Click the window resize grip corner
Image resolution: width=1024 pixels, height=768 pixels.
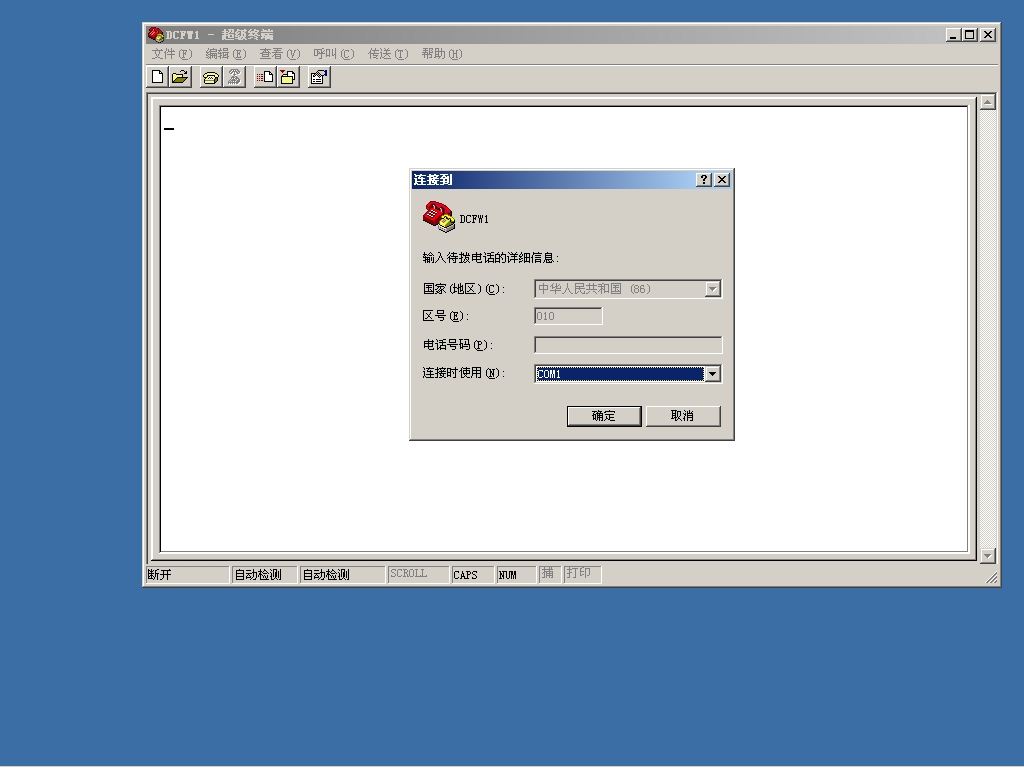[991, 577]
